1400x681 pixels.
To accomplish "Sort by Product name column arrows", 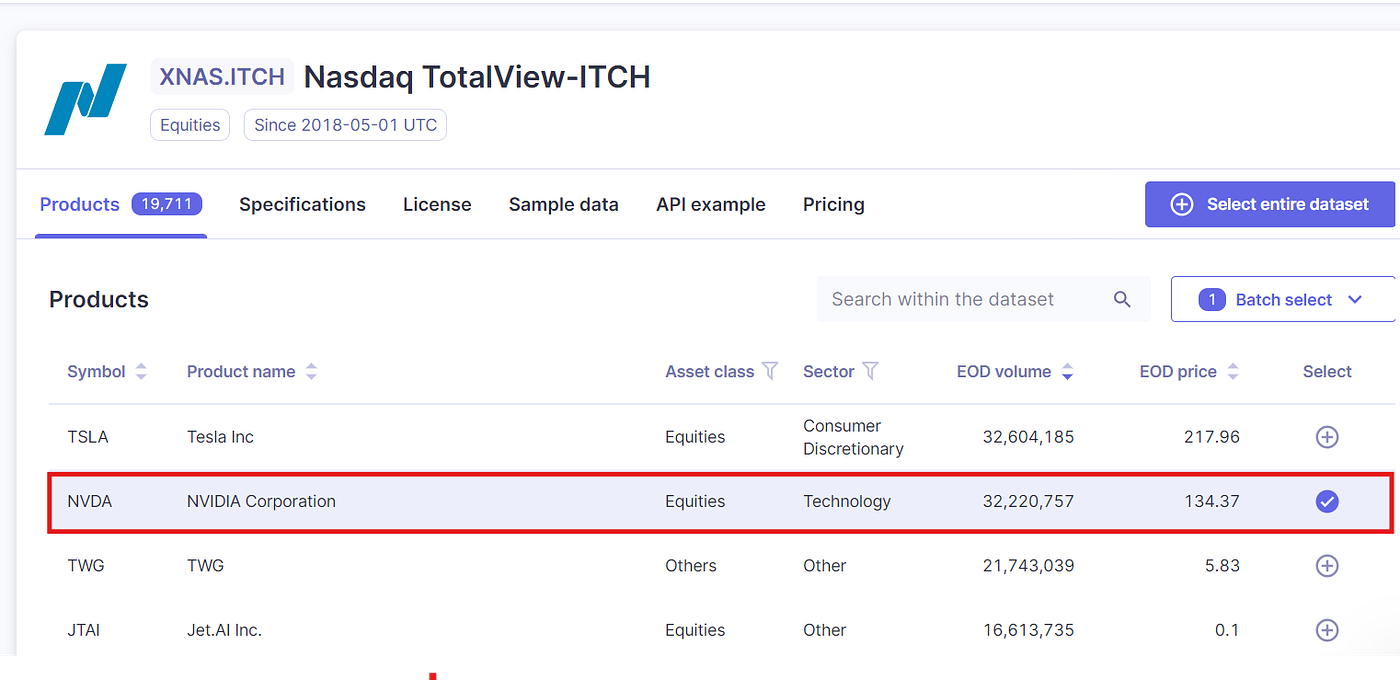I will click(x=311, y=371).
